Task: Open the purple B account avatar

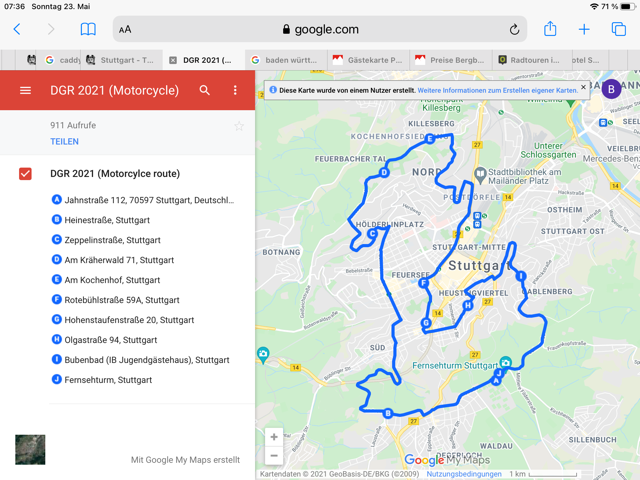Action: [611, 89]
